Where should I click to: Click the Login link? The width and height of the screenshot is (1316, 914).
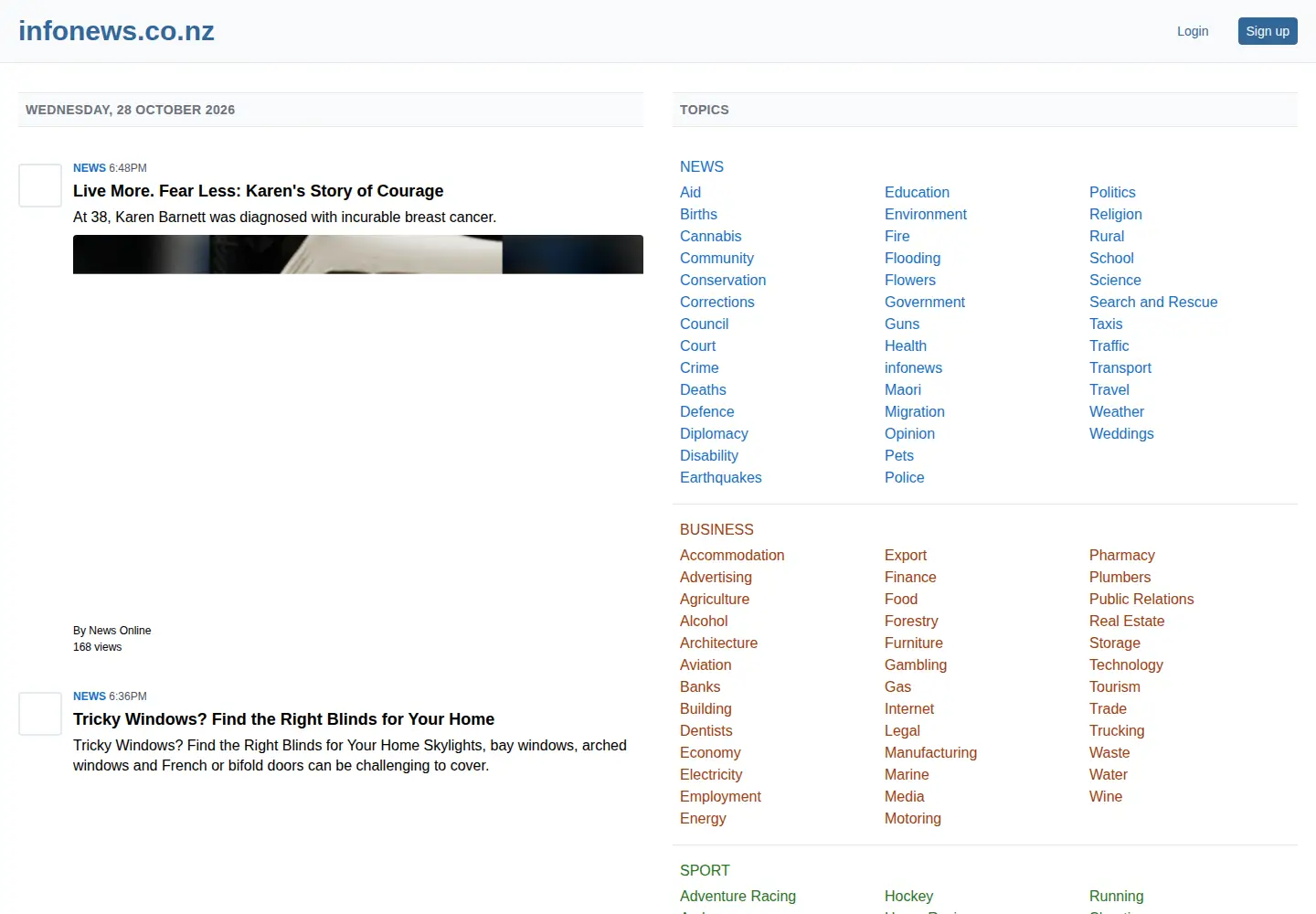click(x=1193, y=31)
